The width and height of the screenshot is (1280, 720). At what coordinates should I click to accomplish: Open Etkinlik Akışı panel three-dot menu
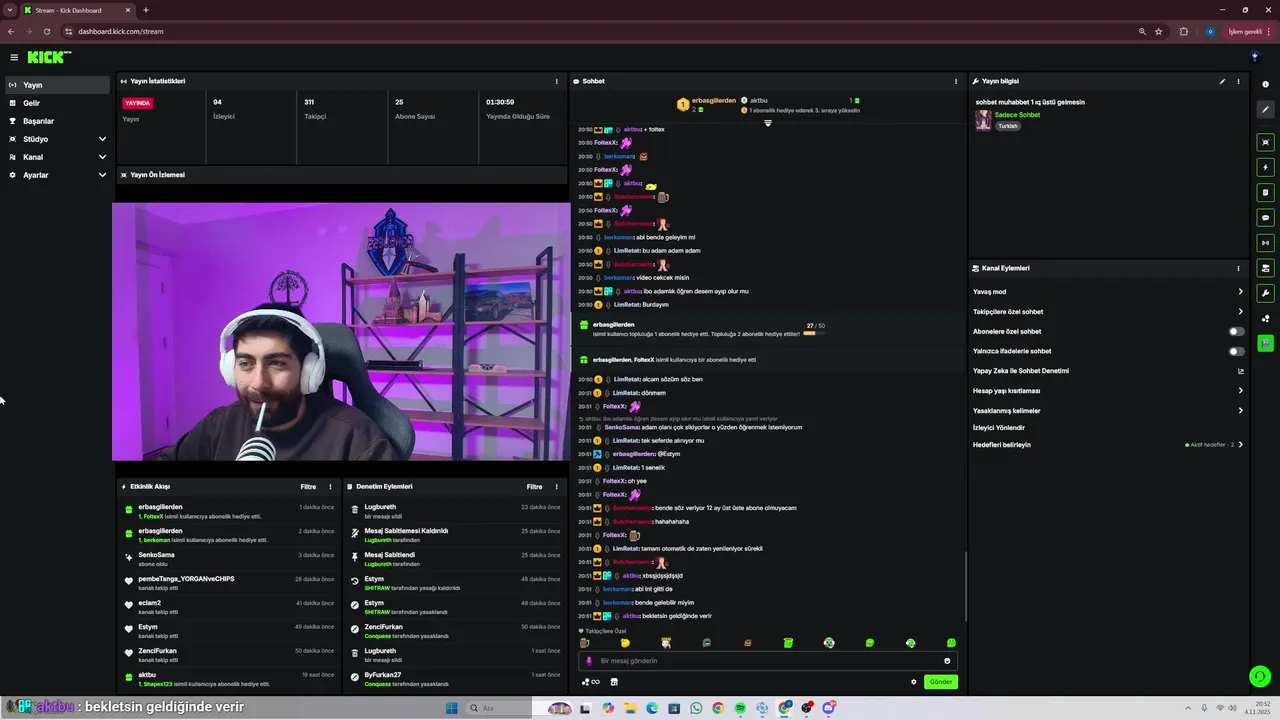330,487
